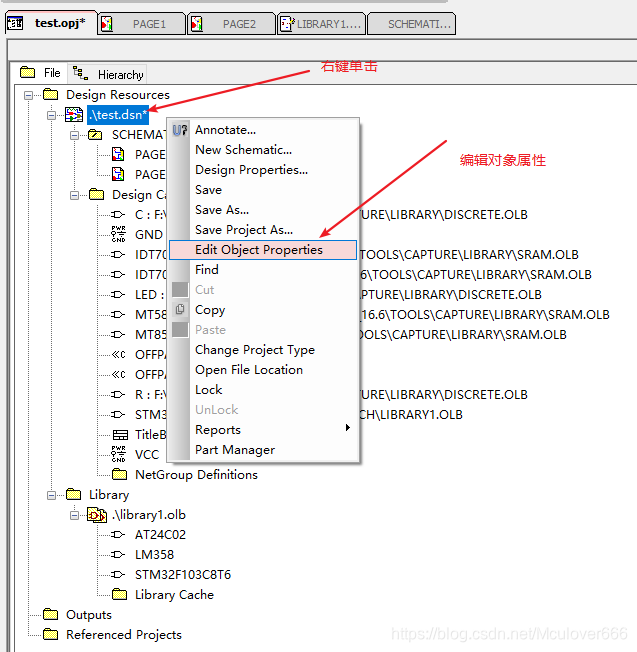Screen dimensions: 637x652
Task: Choose Annotate... from the context menu
Action: (x=225, y=130)
